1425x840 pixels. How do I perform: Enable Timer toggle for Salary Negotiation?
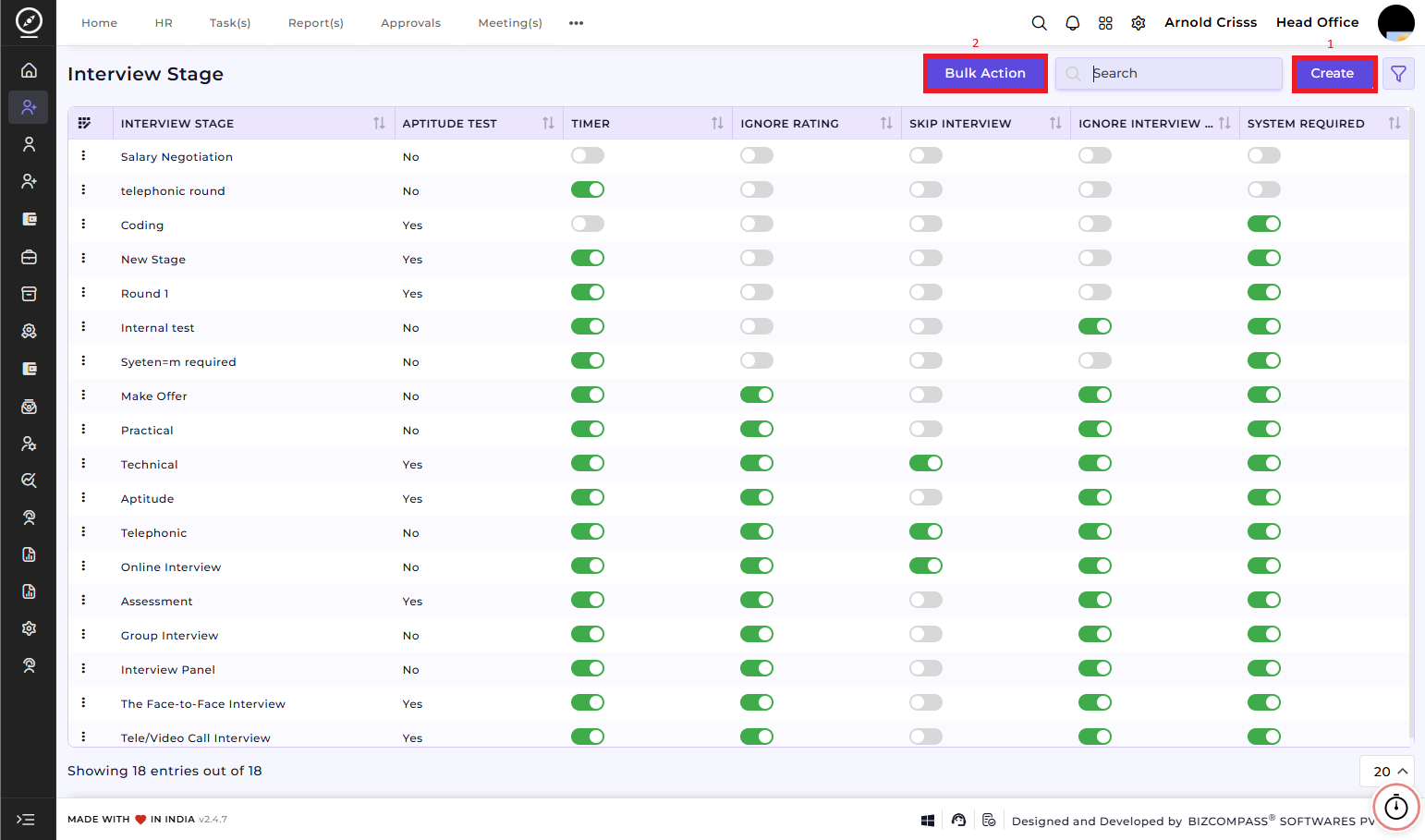coord(588,155)
